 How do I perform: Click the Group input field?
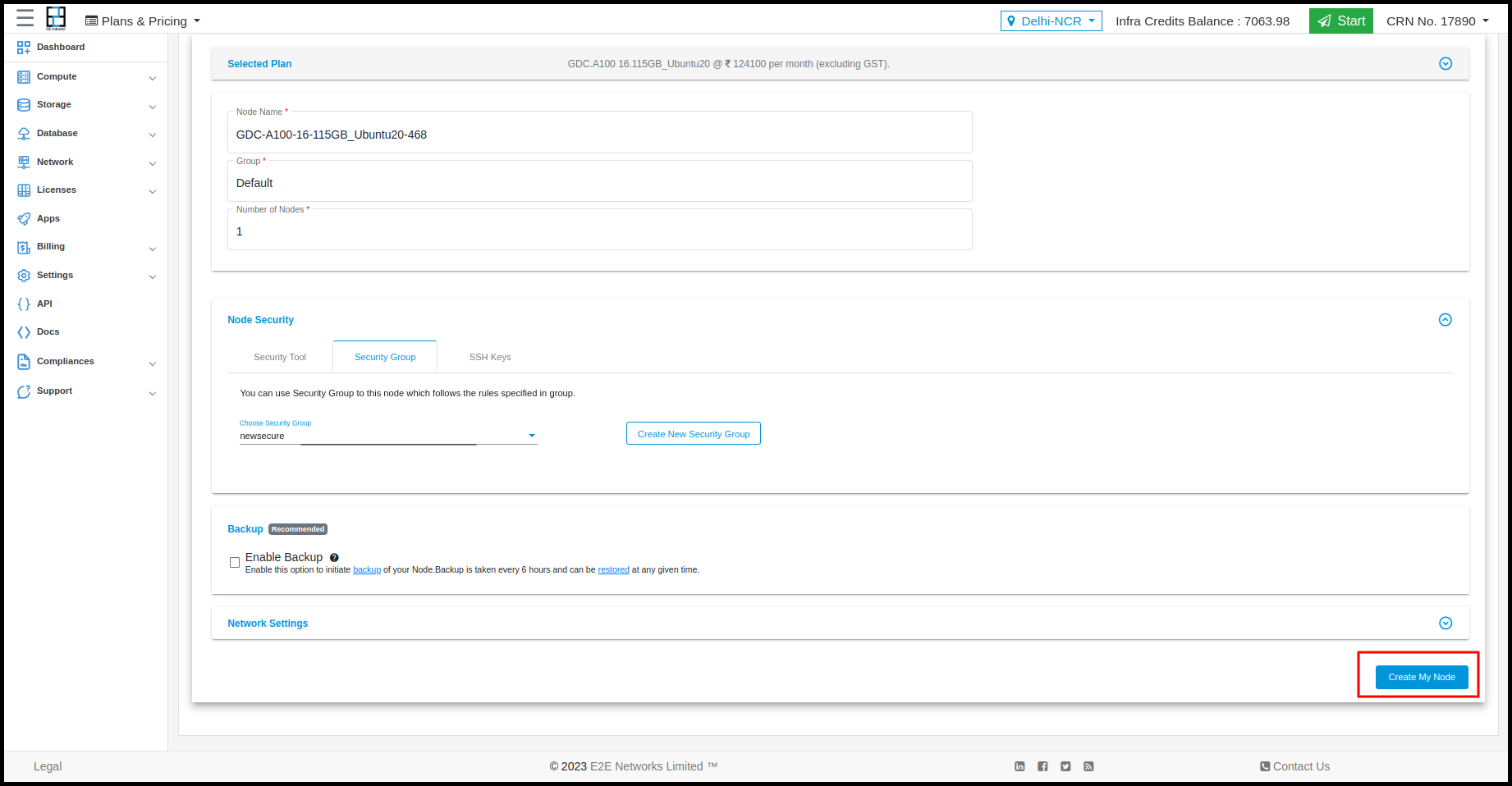(600, 181)
